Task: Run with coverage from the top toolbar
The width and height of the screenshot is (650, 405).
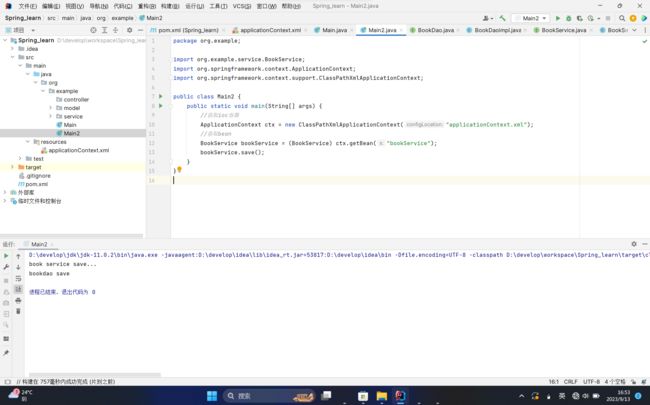Action: 580,18
